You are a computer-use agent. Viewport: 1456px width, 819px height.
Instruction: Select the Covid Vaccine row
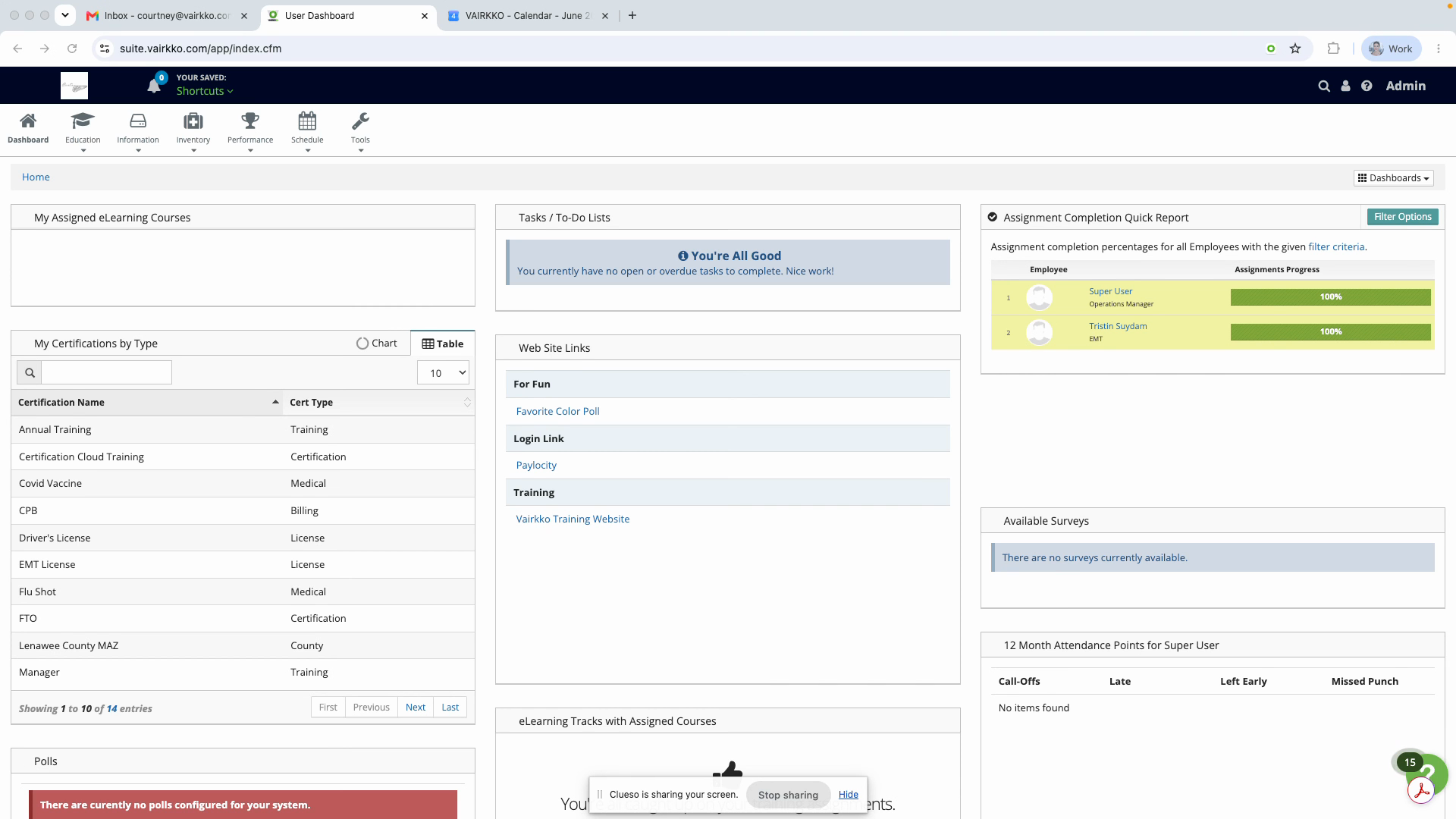243,483
